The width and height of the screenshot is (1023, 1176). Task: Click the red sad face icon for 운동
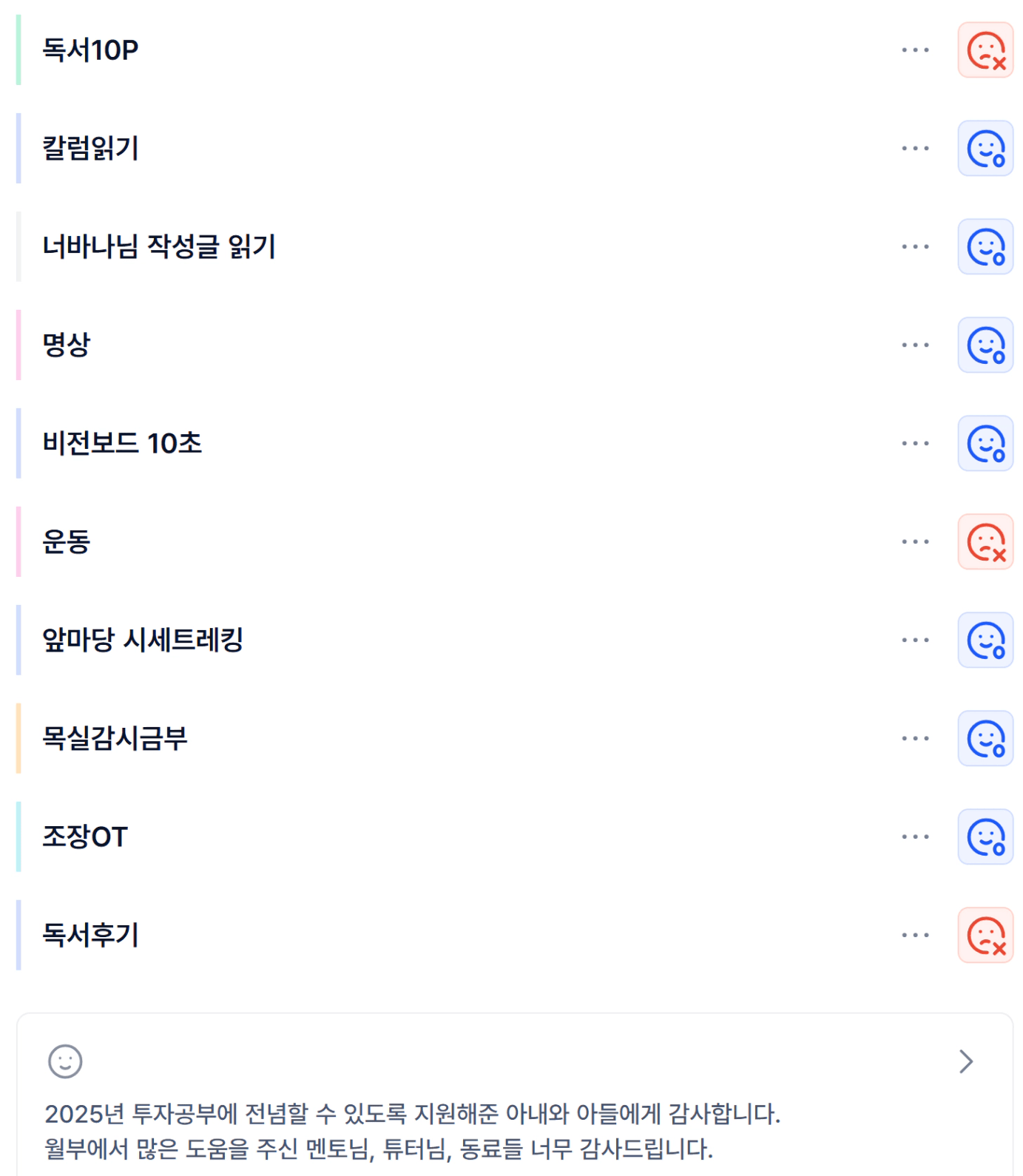pos(985,542)
